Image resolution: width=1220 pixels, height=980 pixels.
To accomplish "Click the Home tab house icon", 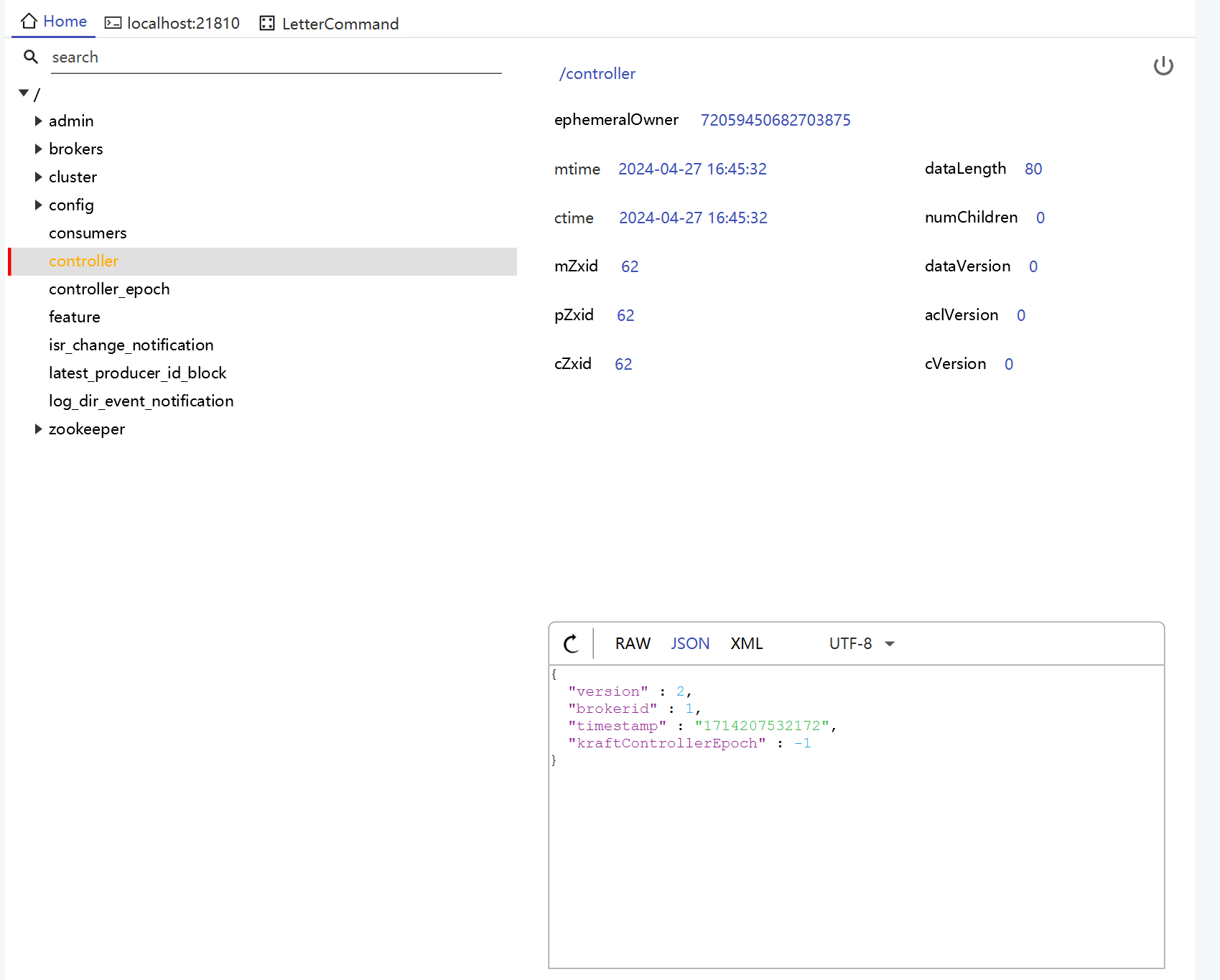I will pyautogui.click(x=29, y=21).
